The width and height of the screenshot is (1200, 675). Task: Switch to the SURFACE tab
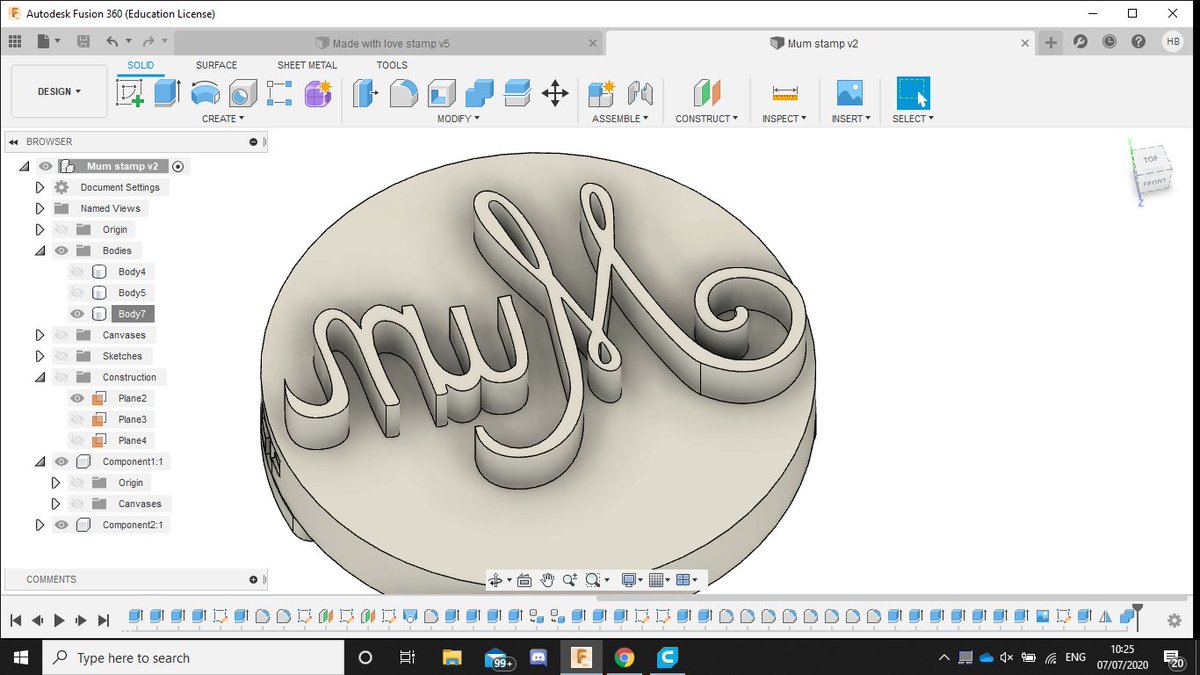tap(217, 65)
